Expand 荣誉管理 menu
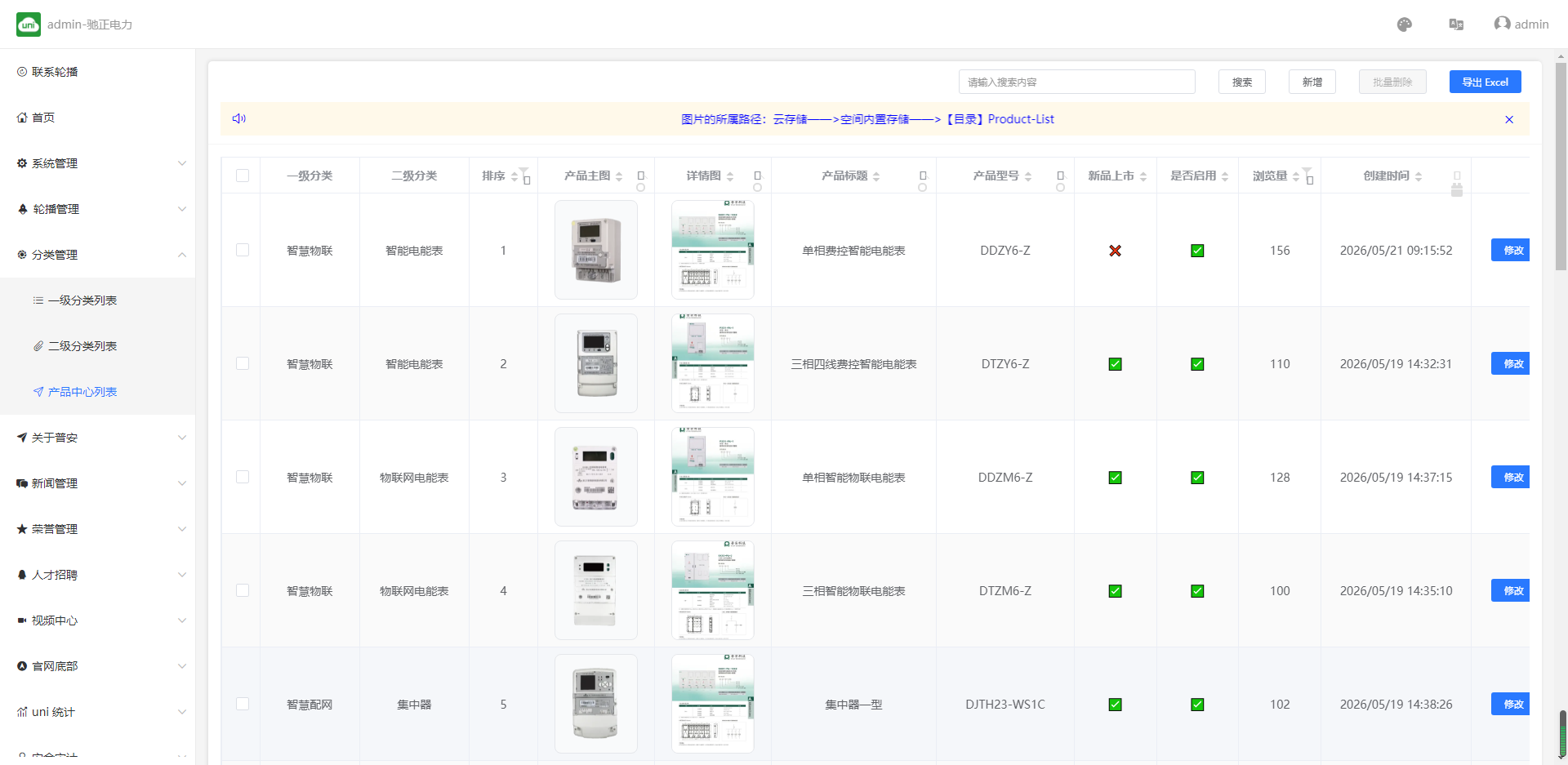This screenshot has height=765, width=1568. tap(98, 529)
